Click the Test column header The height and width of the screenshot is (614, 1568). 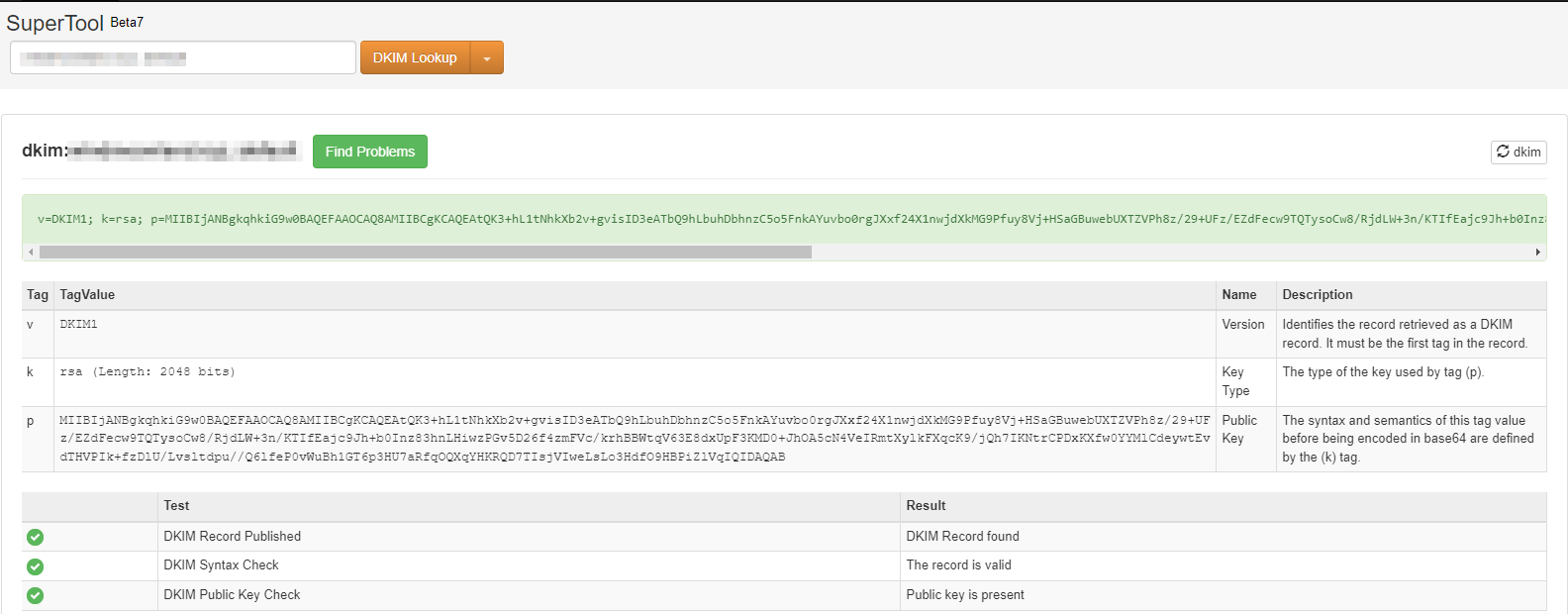176,506
